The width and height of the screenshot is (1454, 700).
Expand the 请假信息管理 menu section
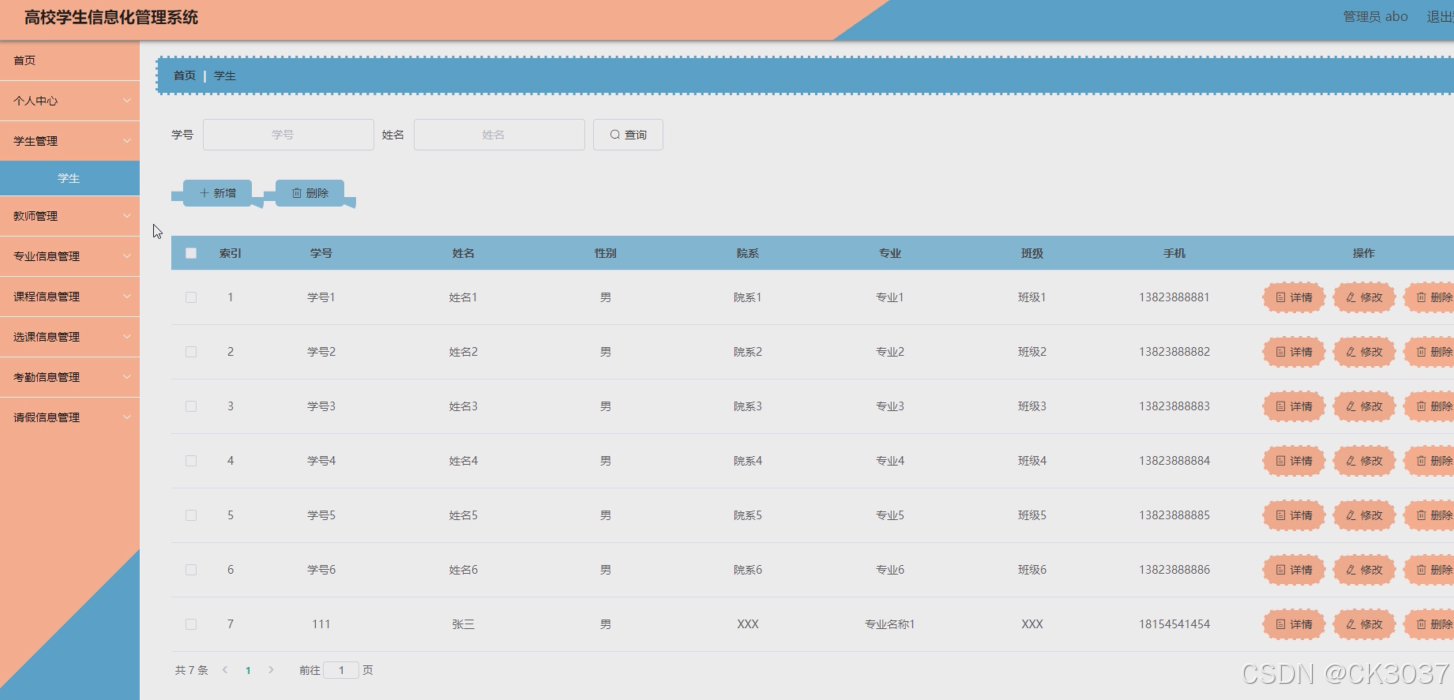tap(69, 417)
